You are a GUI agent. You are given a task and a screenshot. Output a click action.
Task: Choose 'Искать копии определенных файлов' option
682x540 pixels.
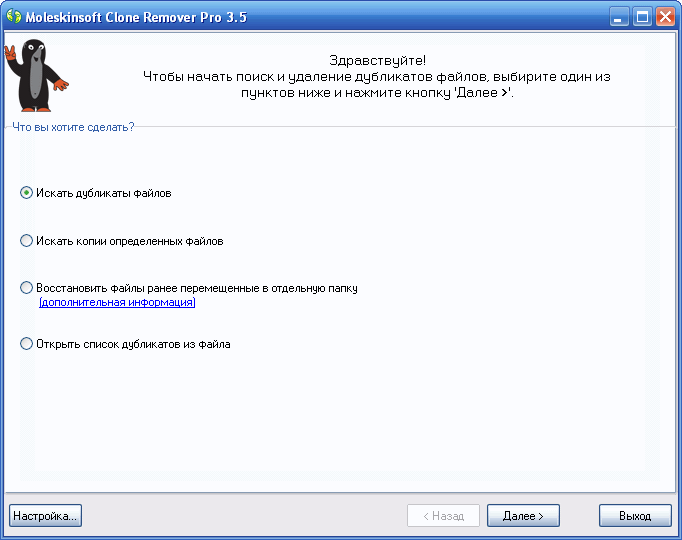click(27, 240)
